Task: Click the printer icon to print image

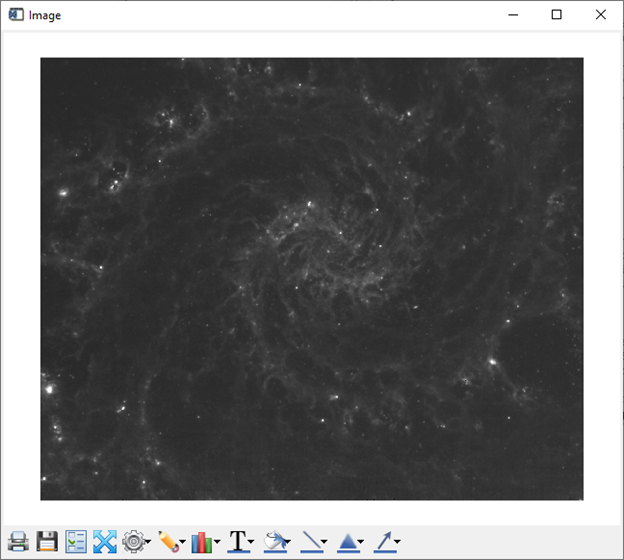Action: (x=18, y=542)
